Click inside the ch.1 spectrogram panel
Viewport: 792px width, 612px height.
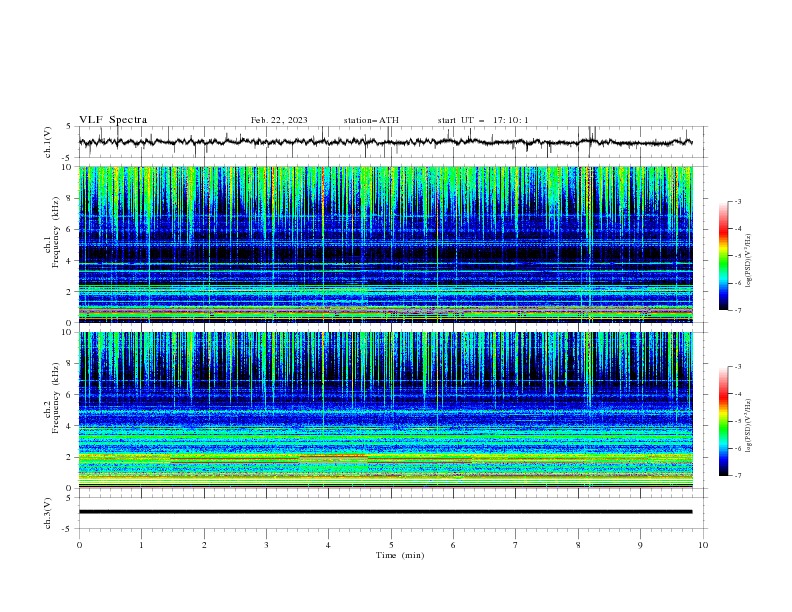pos(385,244)
